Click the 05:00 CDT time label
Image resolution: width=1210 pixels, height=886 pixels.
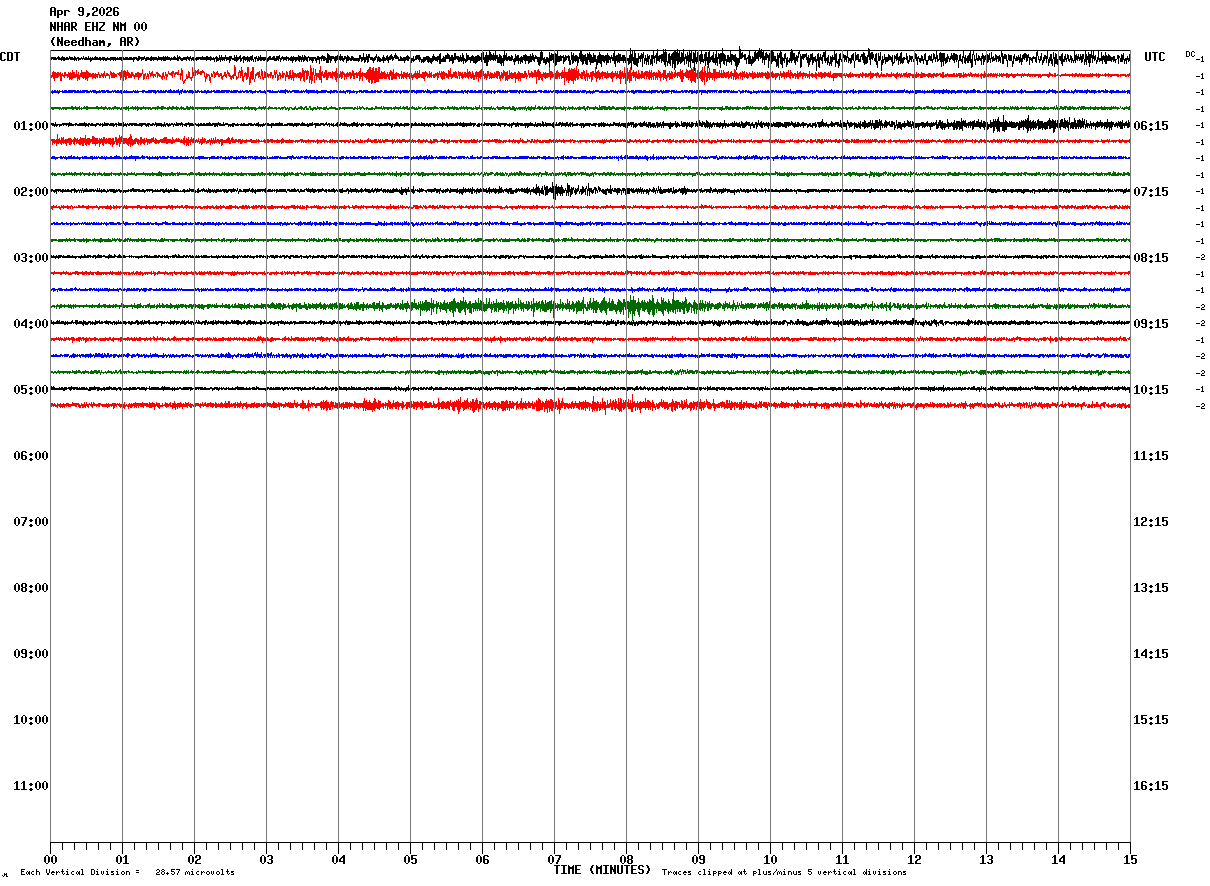31,390
